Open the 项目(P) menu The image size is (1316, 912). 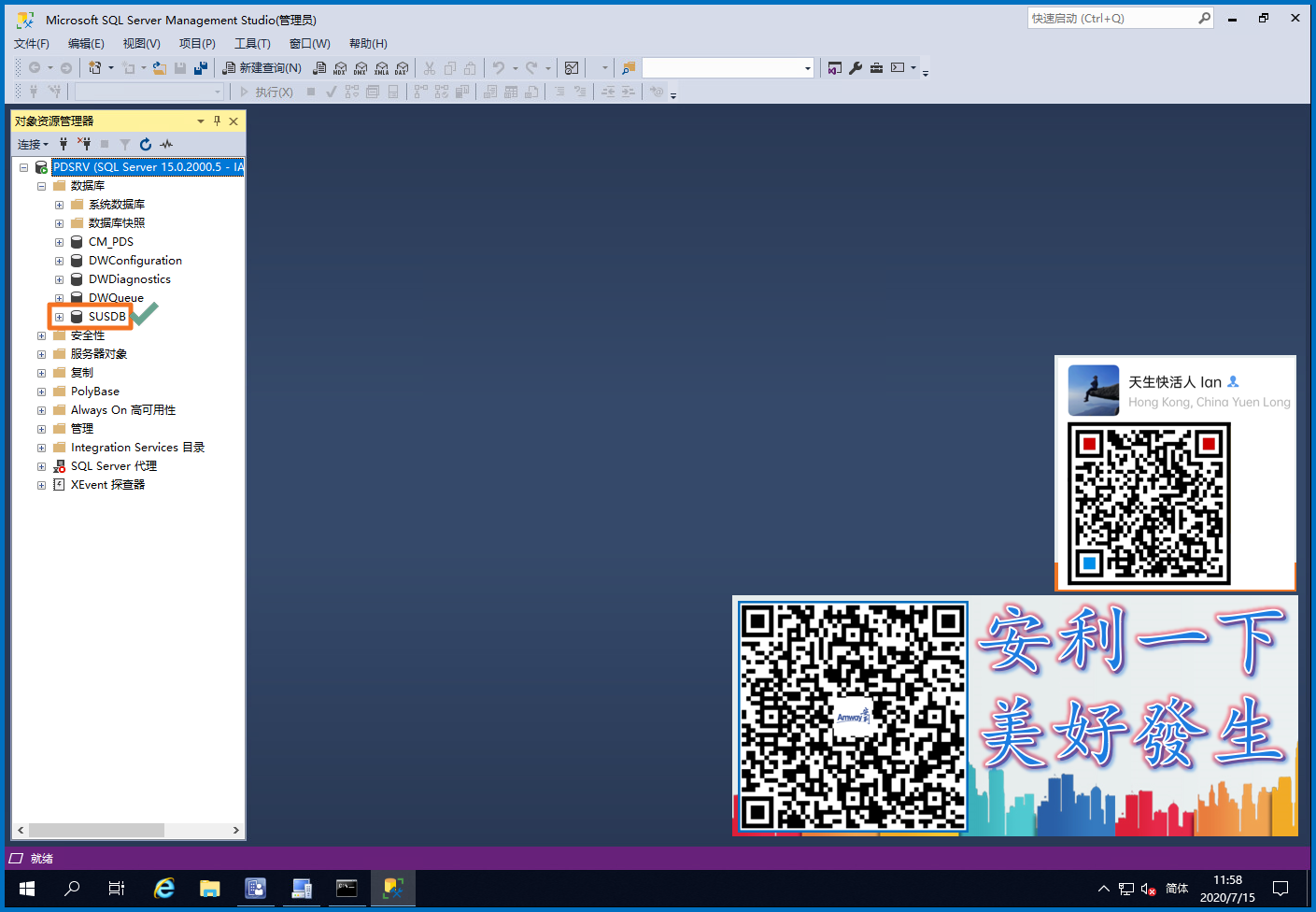coord(197,44)
